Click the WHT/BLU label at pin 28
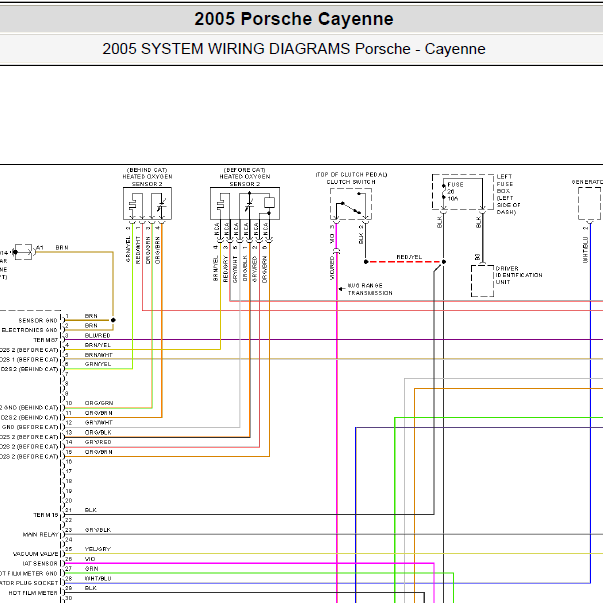The height and width of the screenshot is (603, 603). tap(98, 578)
